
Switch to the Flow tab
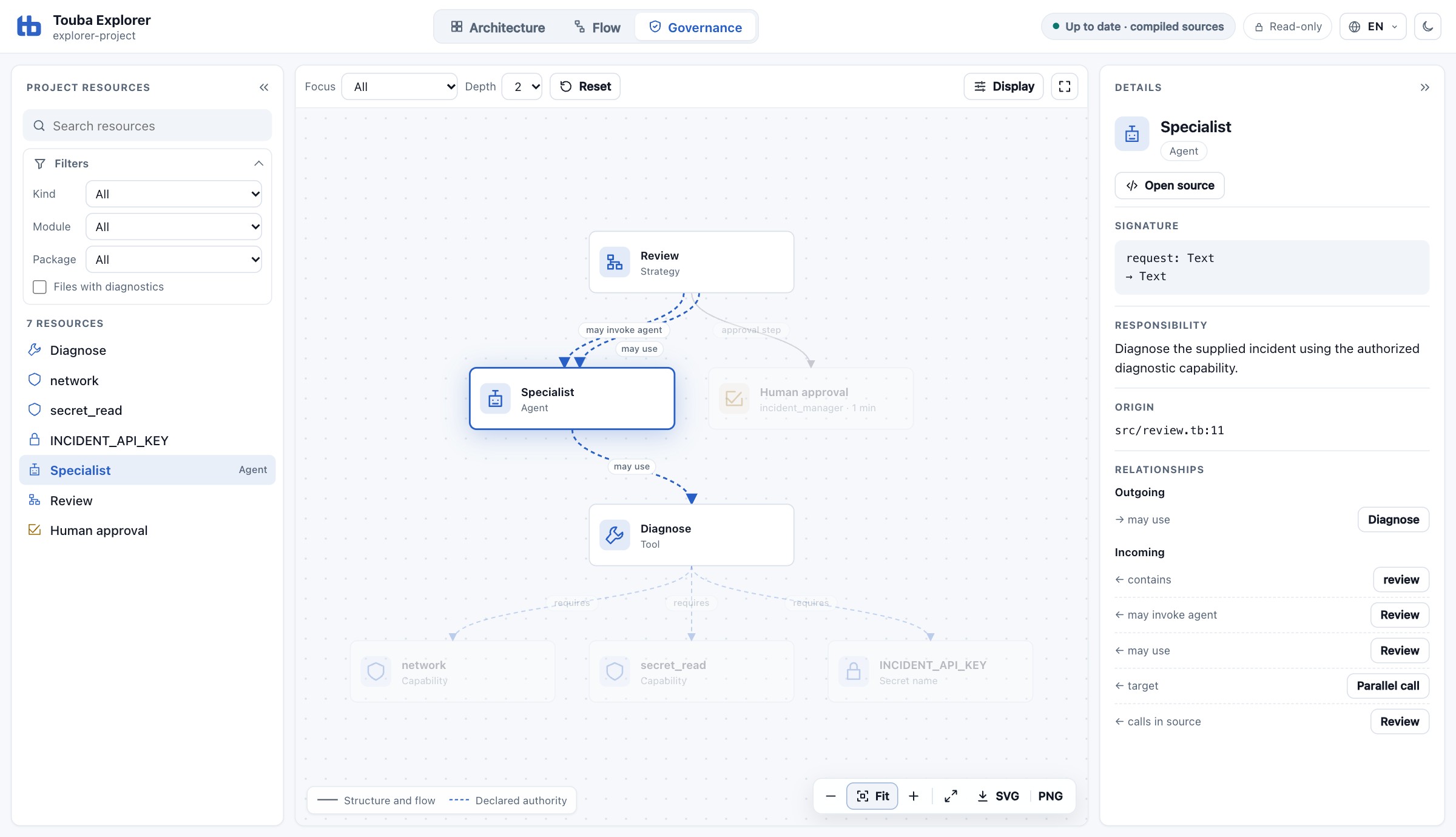597,27
